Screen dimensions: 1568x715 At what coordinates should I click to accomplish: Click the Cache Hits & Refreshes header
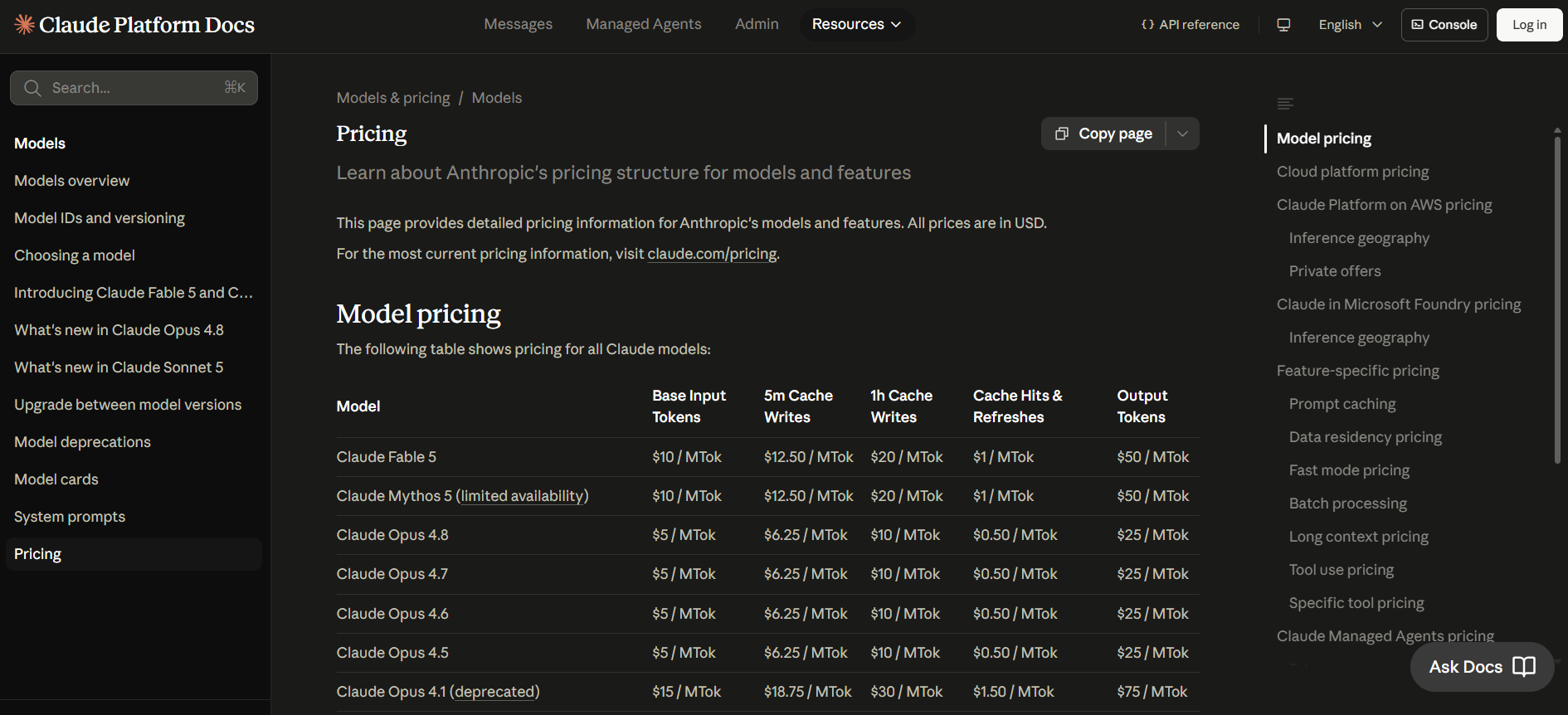(x=1017, y=406)
